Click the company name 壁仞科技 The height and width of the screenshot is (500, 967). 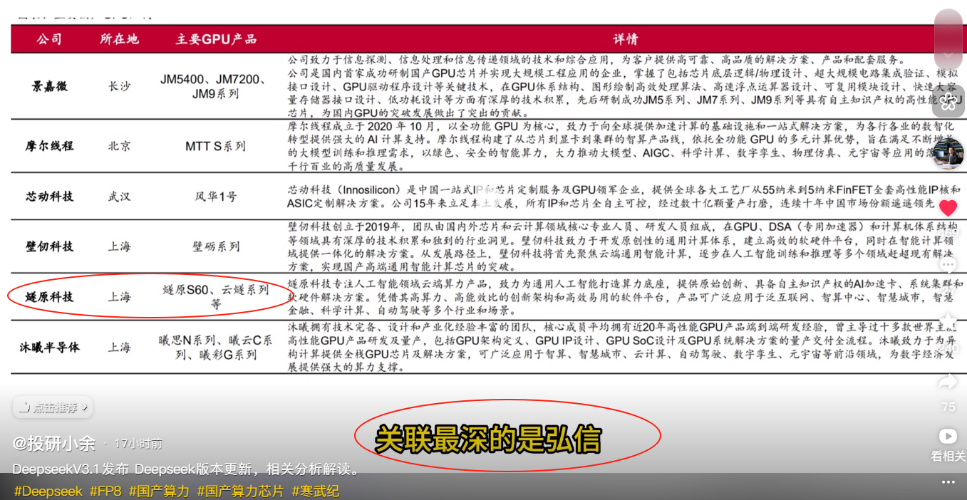(x=49, y=247)
